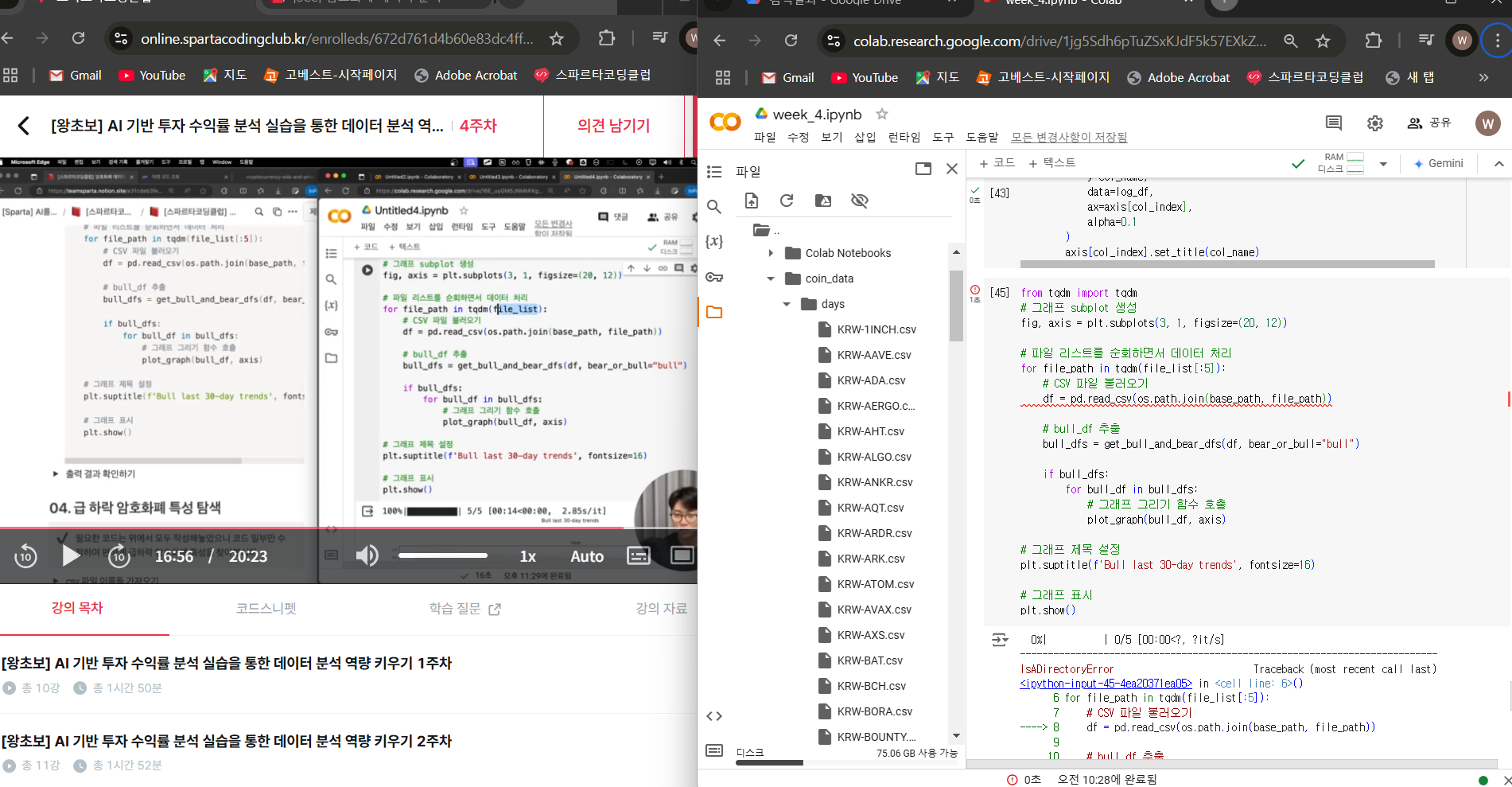Screen dimensions: 1512x787
Task: Open 학습 질문 external tab
Action: tap(465, 609)
